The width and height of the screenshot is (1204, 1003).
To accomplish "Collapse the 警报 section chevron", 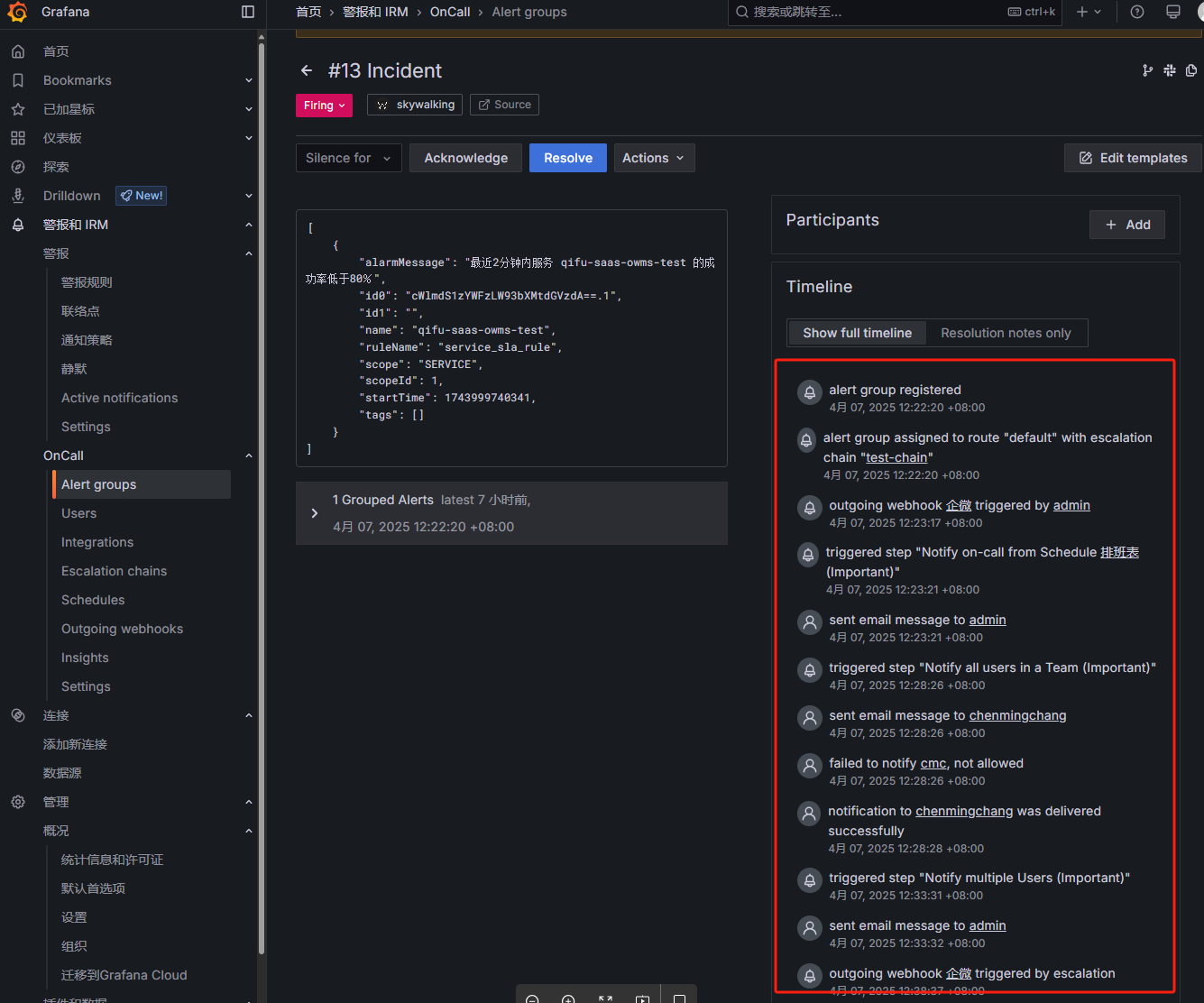I will tap(249, 253).
